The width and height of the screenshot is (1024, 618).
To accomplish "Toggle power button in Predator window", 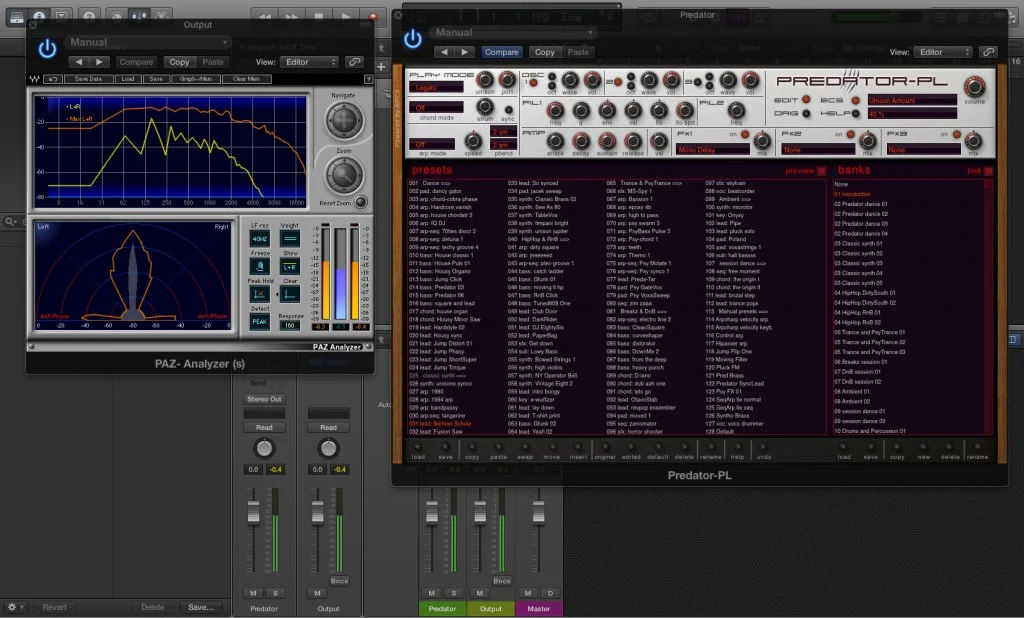I will [x=413, y=39].
